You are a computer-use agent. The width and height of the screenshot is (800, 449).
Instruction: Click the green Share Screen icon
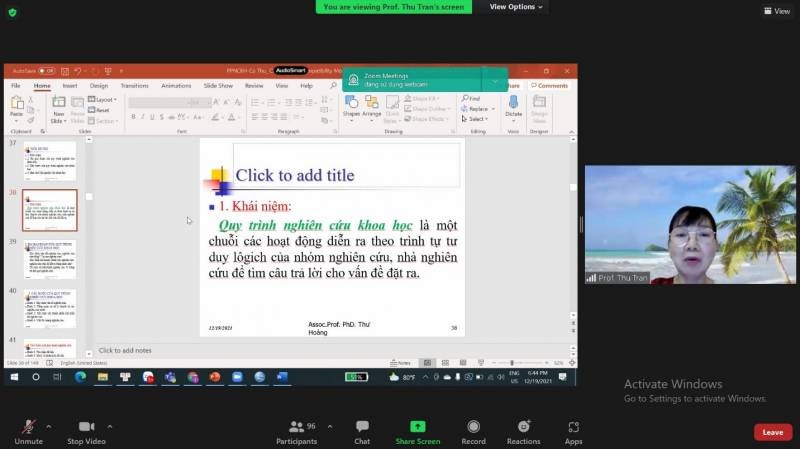click(417, 427)
